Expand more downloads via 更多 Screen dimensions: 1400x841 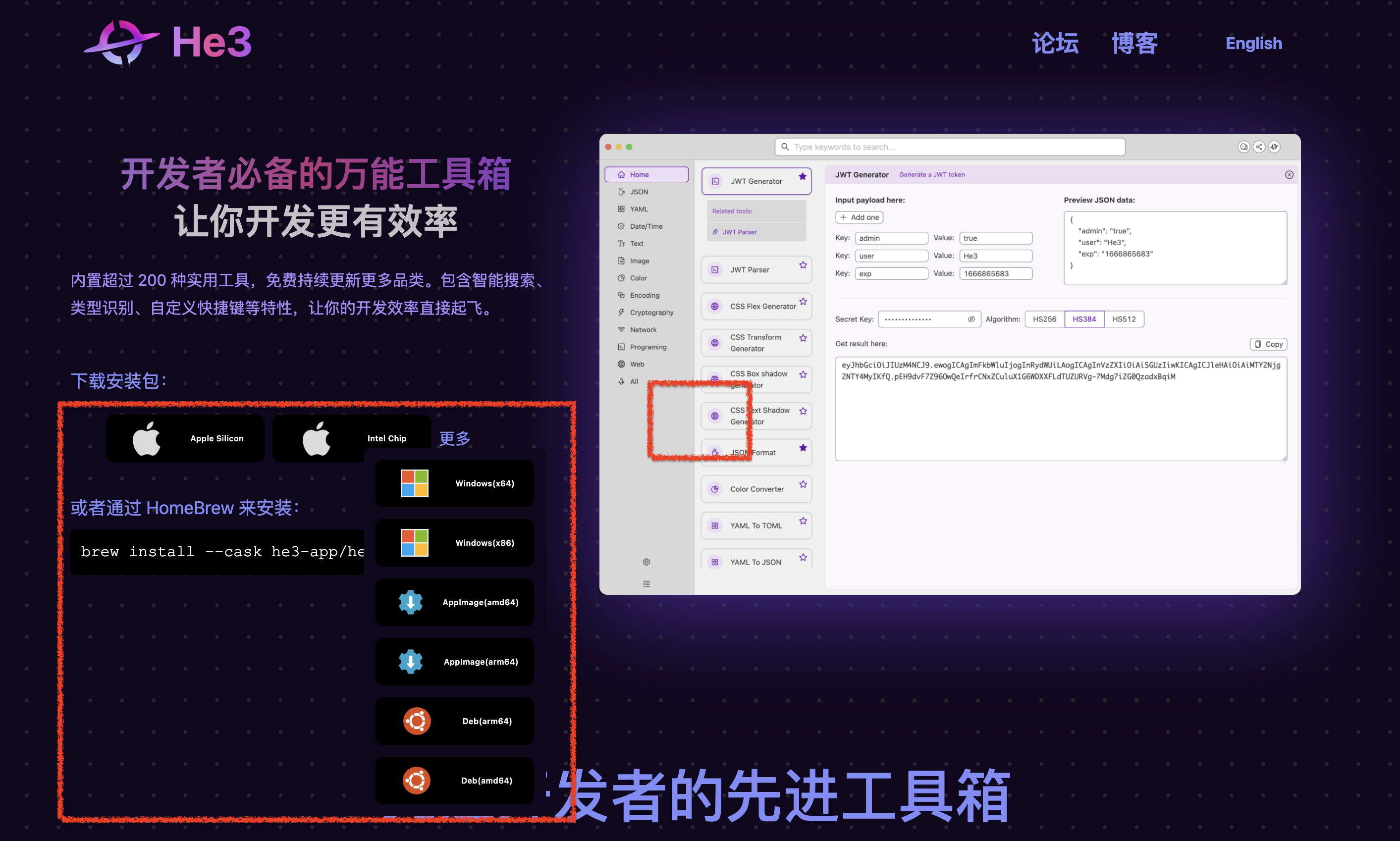[x=453, y=437]
